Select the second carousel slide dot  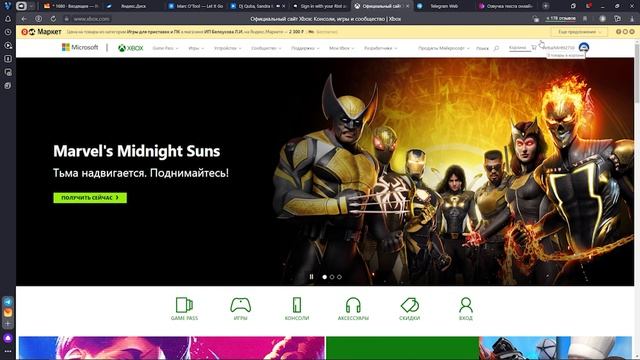click(x=332, y=277)
